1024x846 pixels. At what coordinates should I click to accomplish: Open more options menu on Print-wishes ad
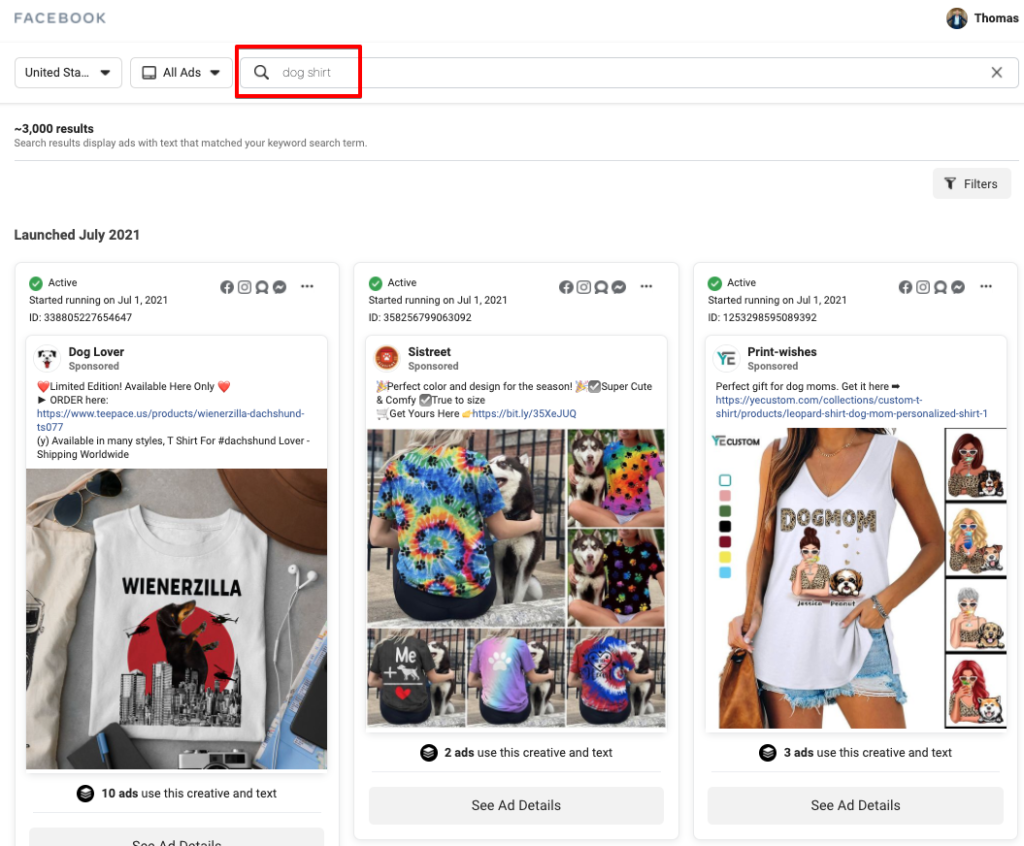coord(986,286)
